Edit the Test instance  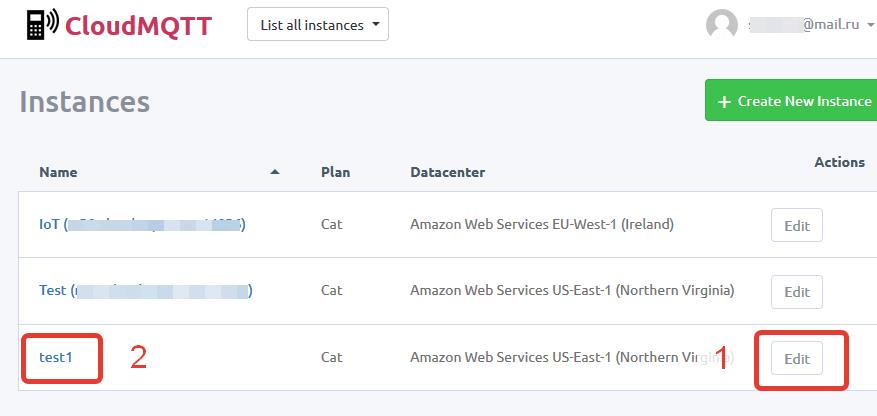(796, 292)
